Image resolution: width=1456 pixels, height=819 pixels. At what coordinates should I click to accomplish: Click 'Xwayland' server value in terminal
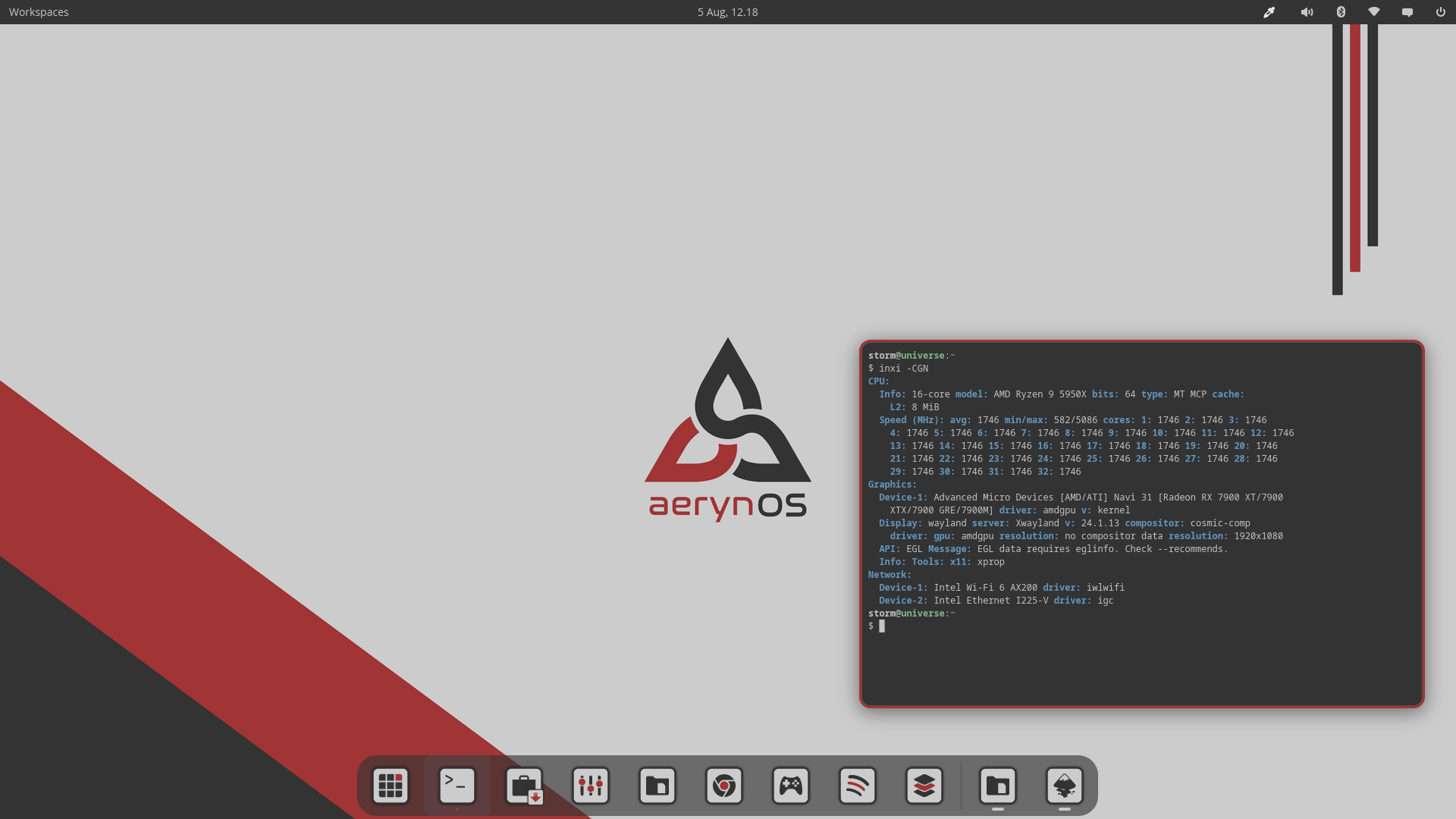(x=1037, y=523)
